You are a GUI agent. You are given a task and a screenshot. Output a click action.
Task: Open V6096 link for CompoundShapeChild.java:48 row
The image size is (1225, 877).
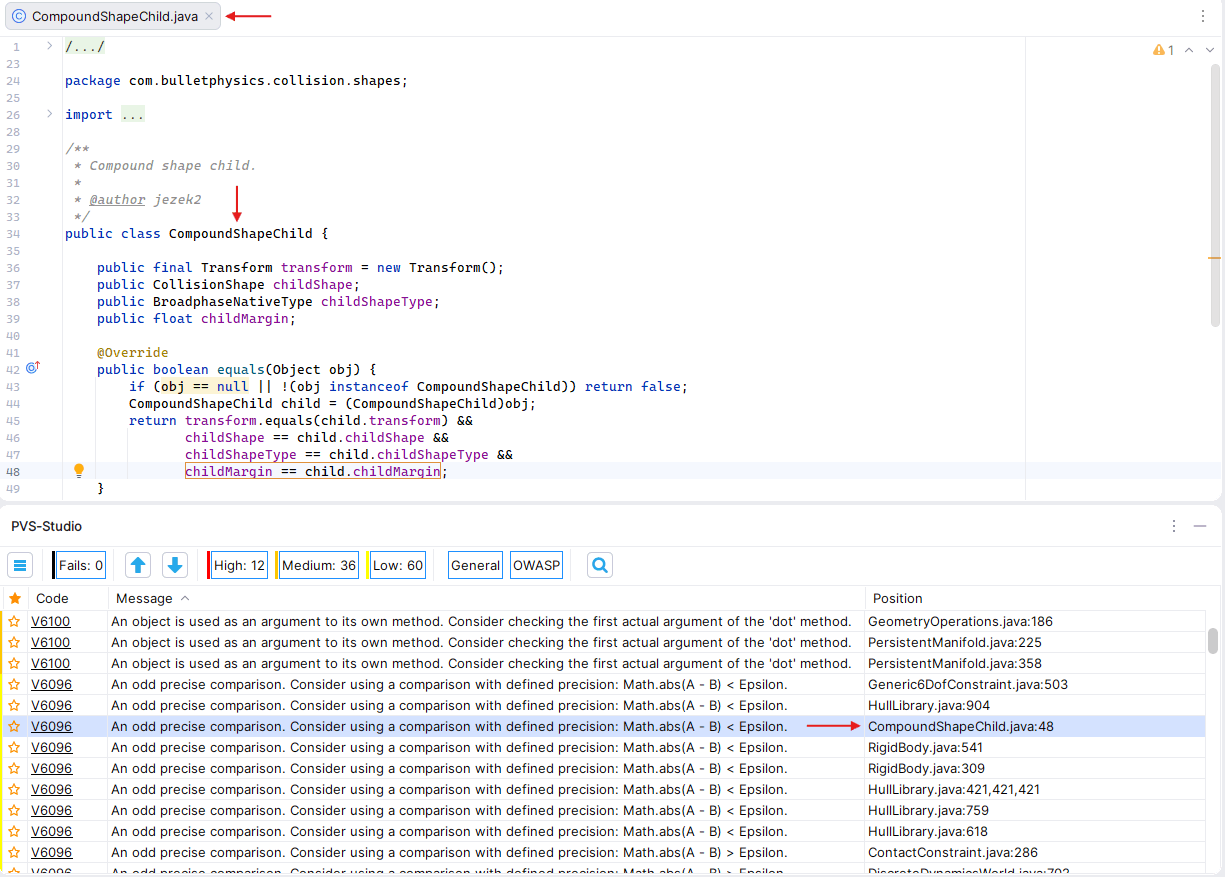(x=51, y=727)
